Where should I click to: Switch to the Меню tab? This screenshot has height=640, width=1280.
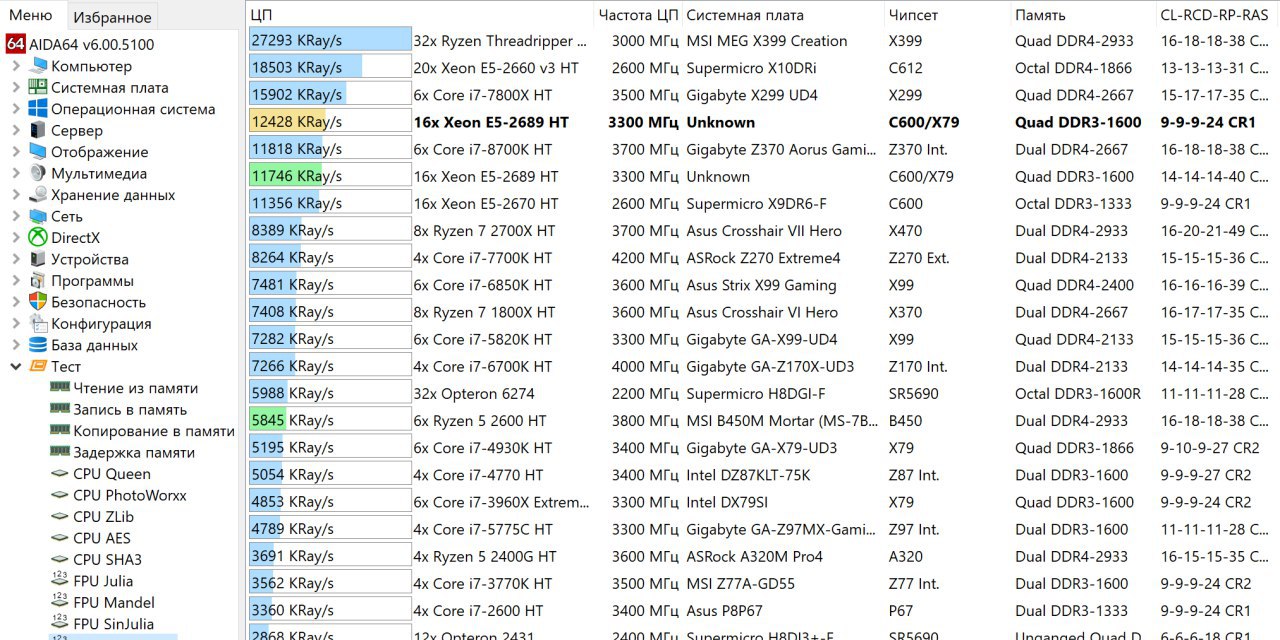tap(31, 15)
